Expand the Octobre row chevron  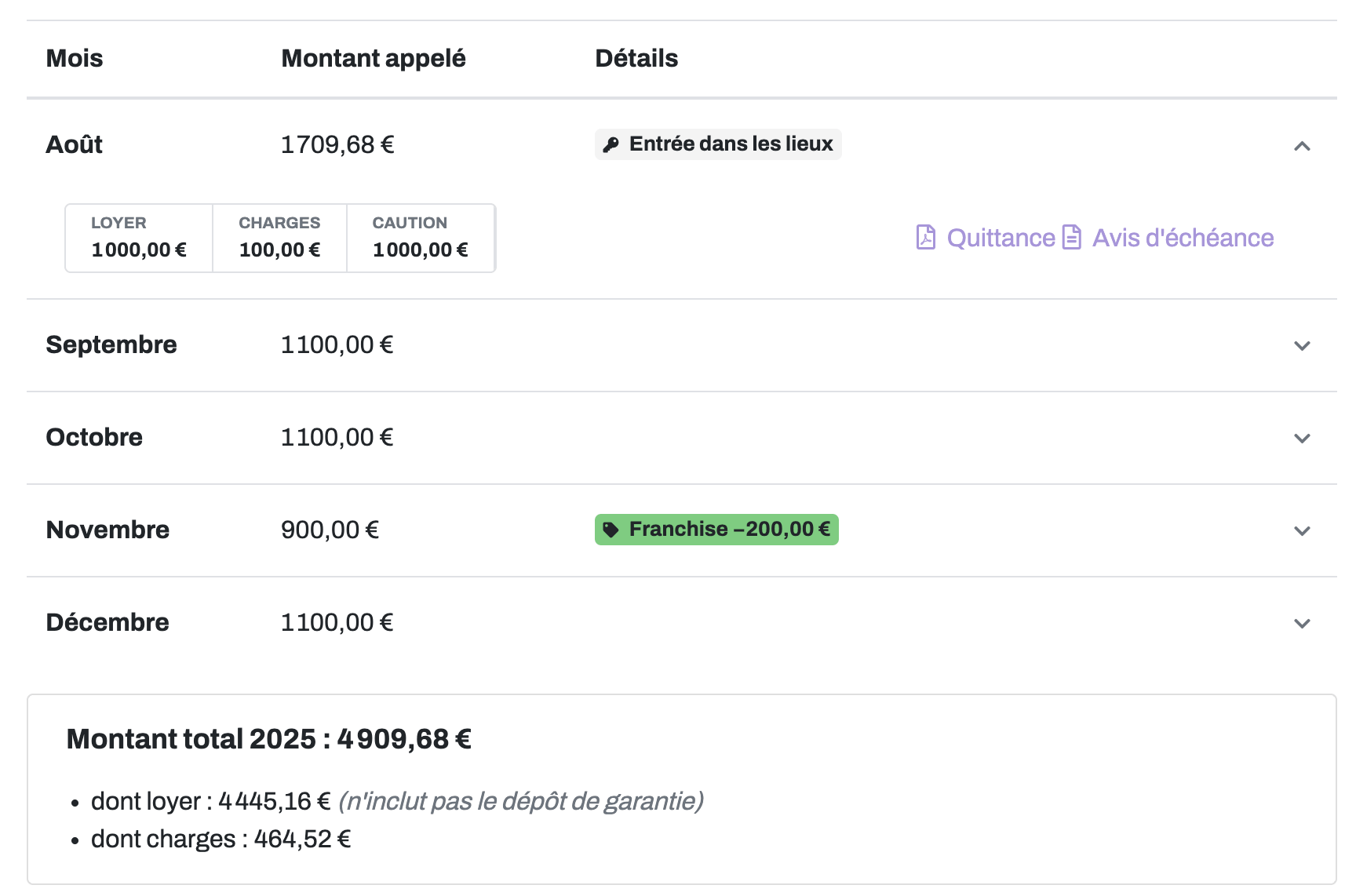click(1302, 439)
